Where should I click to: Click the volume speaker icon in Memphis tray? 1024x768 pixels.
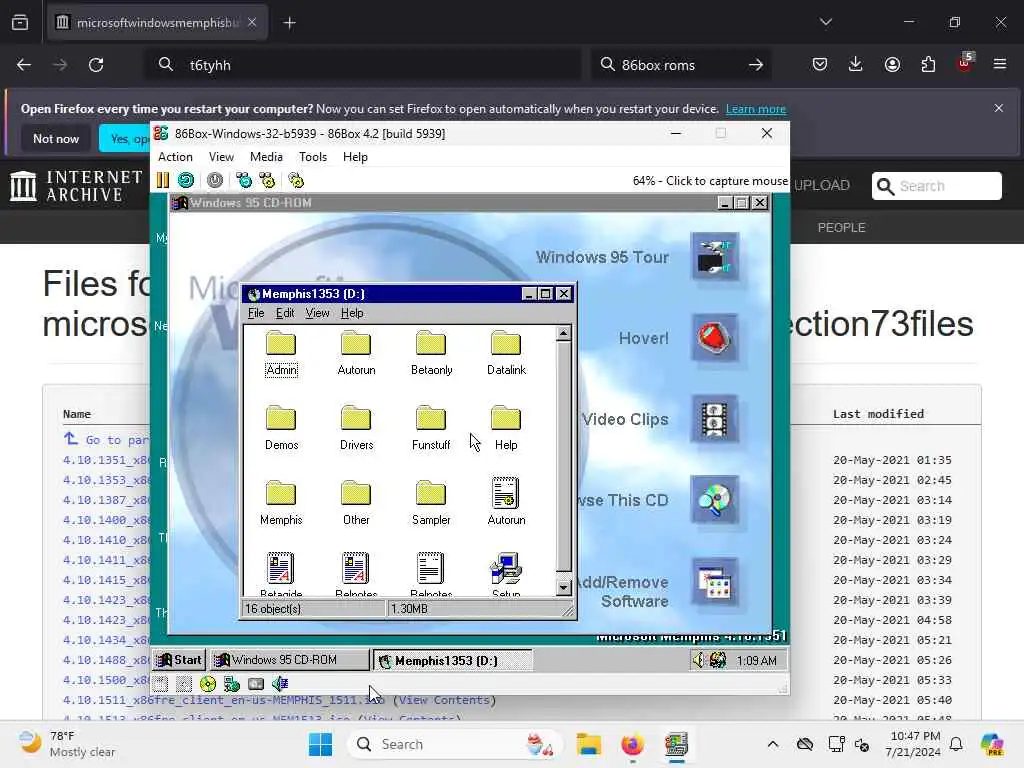[x=699, y=660]
